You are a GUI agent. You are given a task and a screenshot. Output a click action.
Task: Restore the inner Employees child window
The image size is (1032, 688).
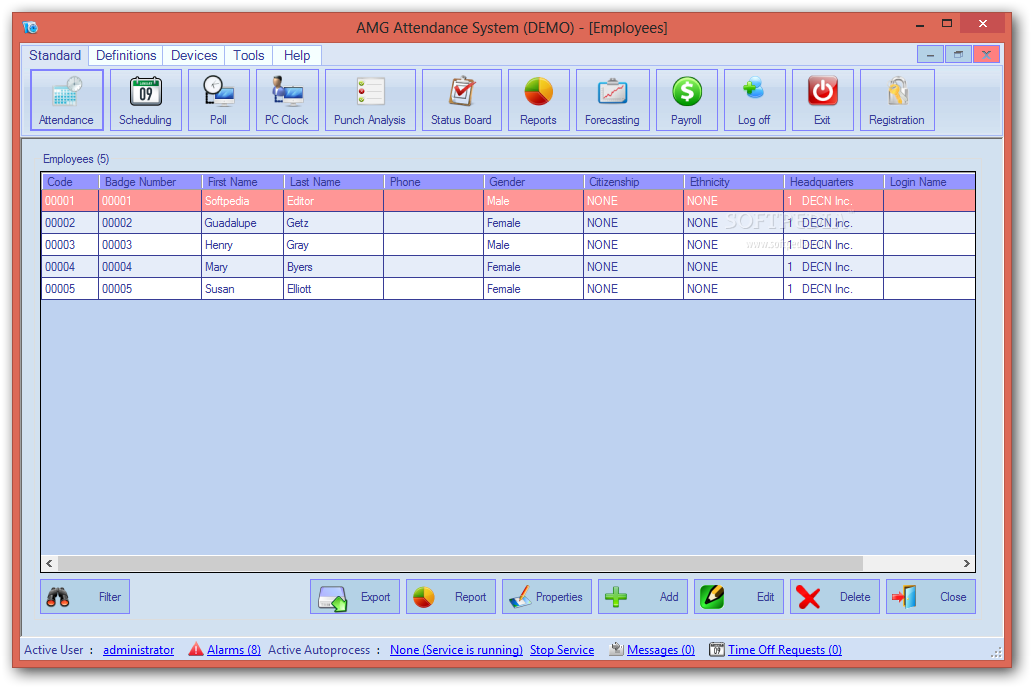[959, 55]
